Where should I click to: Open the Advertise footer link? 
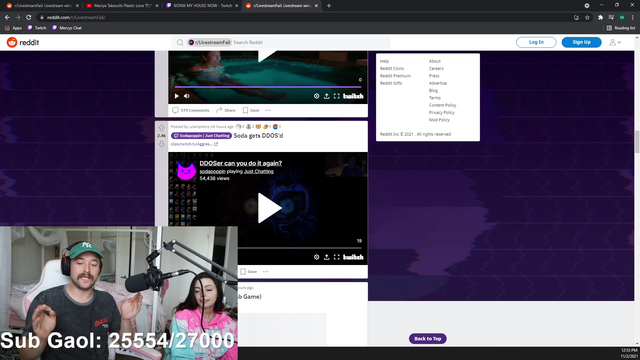pyautogui.click(x=438, y=83)
